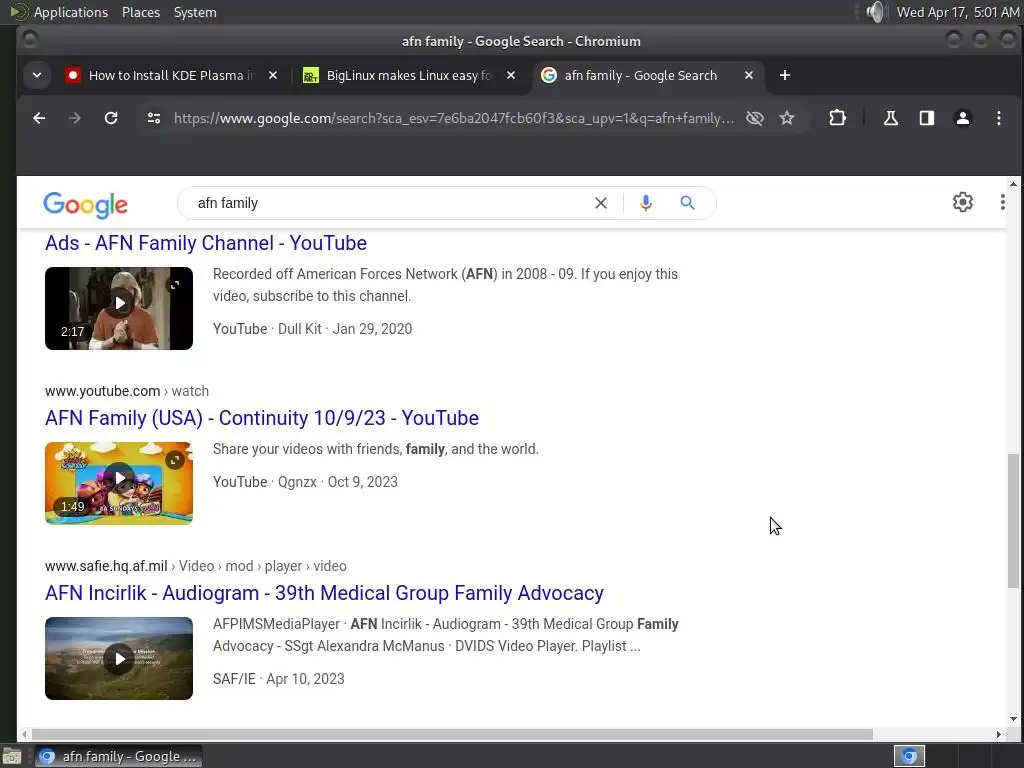Image resolution: width=1024 pixels, height=768 pixels.
Task: Open AFN Incirlik Audiogram result link
Action: [x=324, y=593]
